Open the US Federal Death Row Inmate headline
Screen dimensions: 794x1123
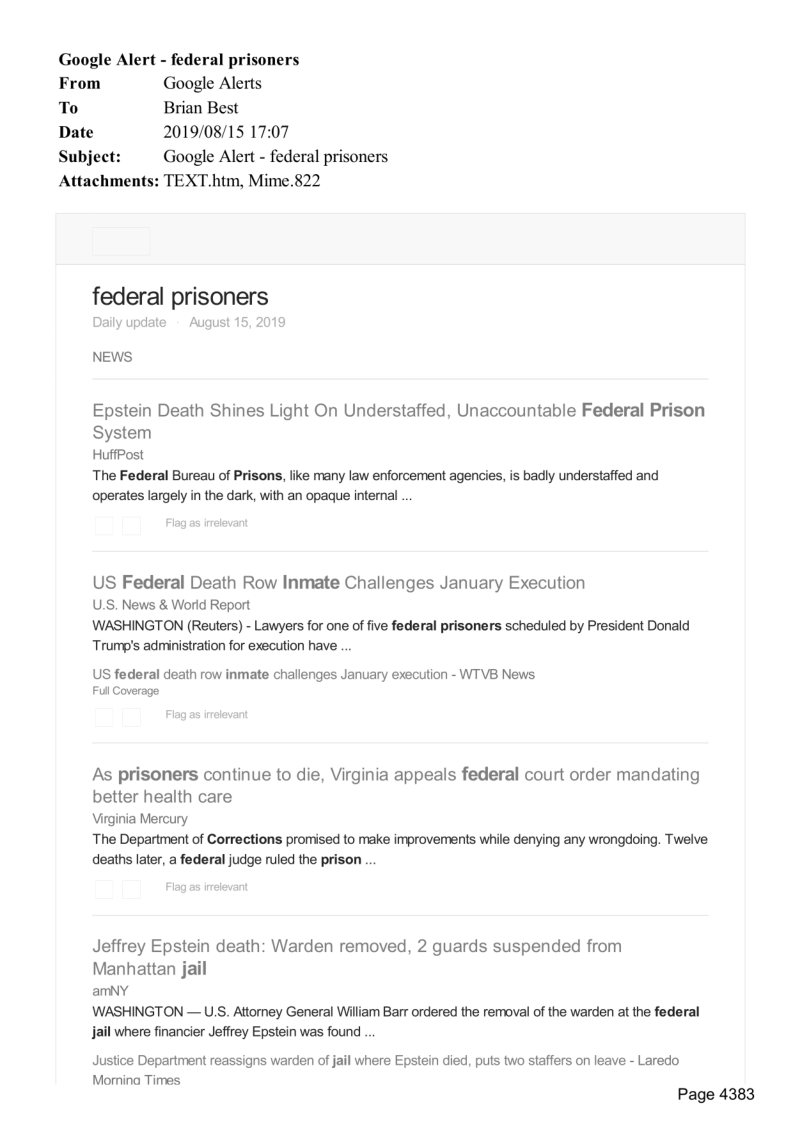point(338,582)
